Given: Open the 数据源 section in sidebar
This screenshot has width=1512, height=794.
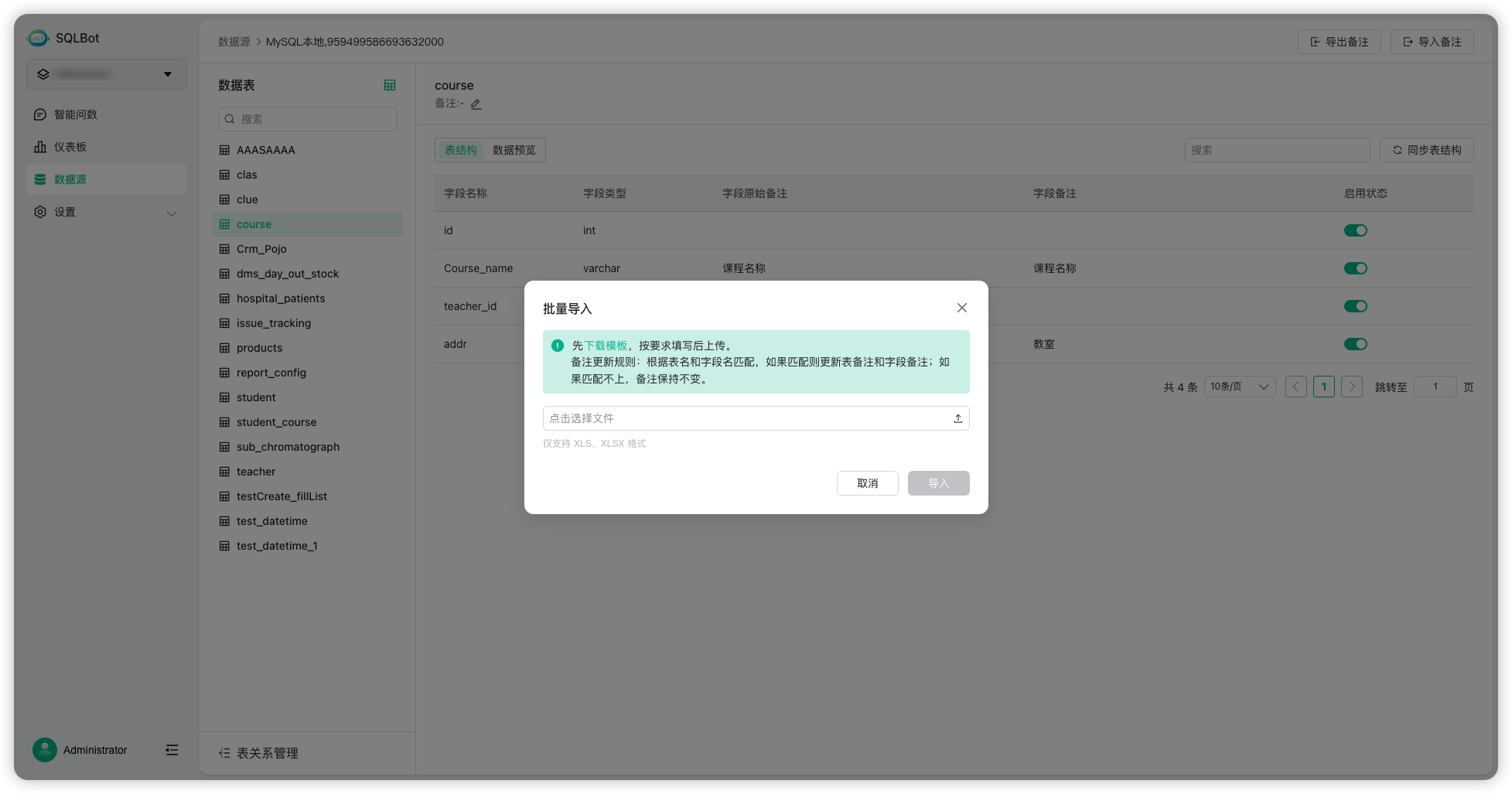Looking at the screenshot, I should [x=70, y=179].
